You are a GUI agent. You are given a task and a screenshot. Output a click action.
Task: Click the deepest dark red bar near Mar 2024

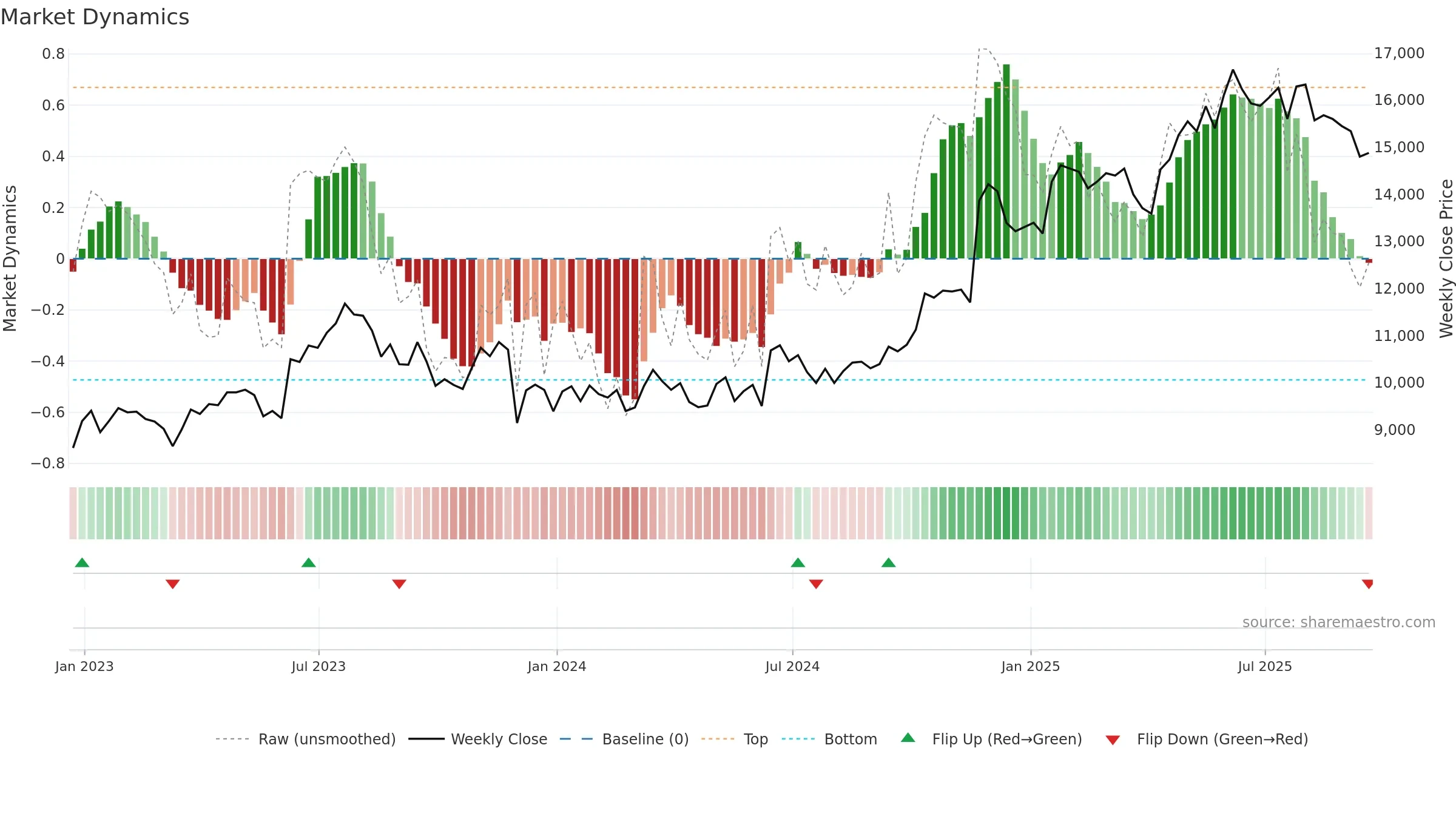pos(635,329)
